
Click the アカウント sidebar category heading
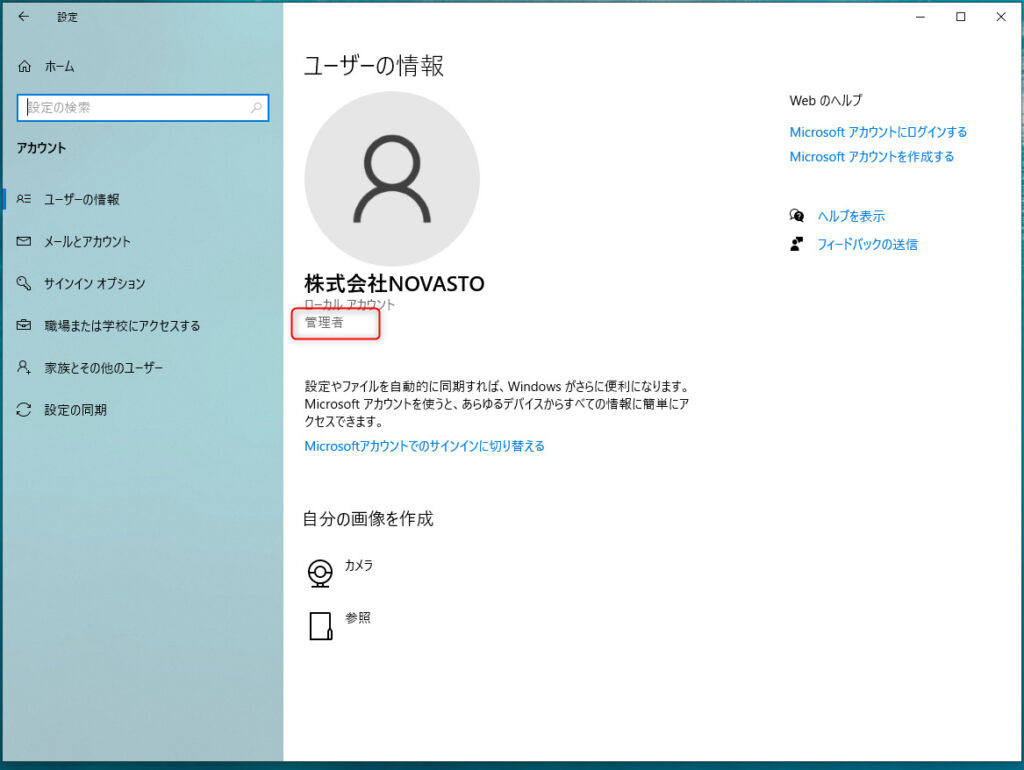(x=41, y=148)
